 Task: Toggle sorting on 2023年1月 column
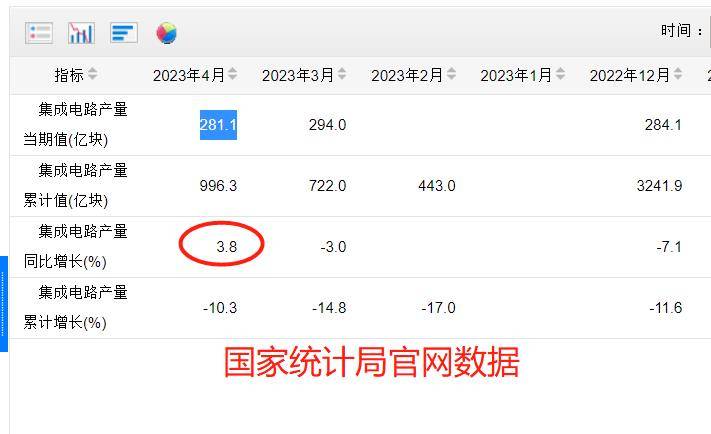(x=560, y=73)
